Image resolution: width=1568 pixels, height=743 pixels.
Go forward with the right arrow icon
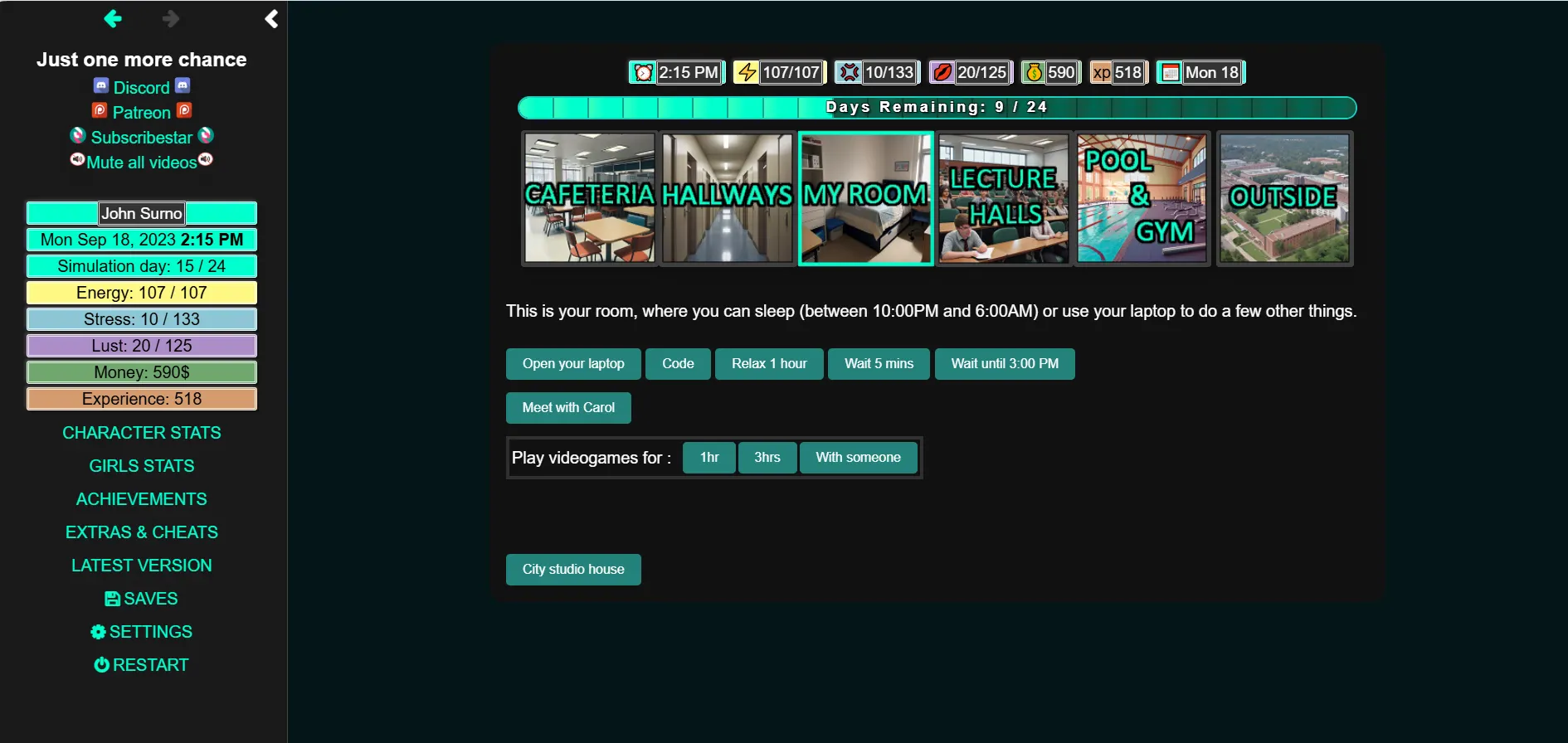pyautogui.click(x=171, y=18)
